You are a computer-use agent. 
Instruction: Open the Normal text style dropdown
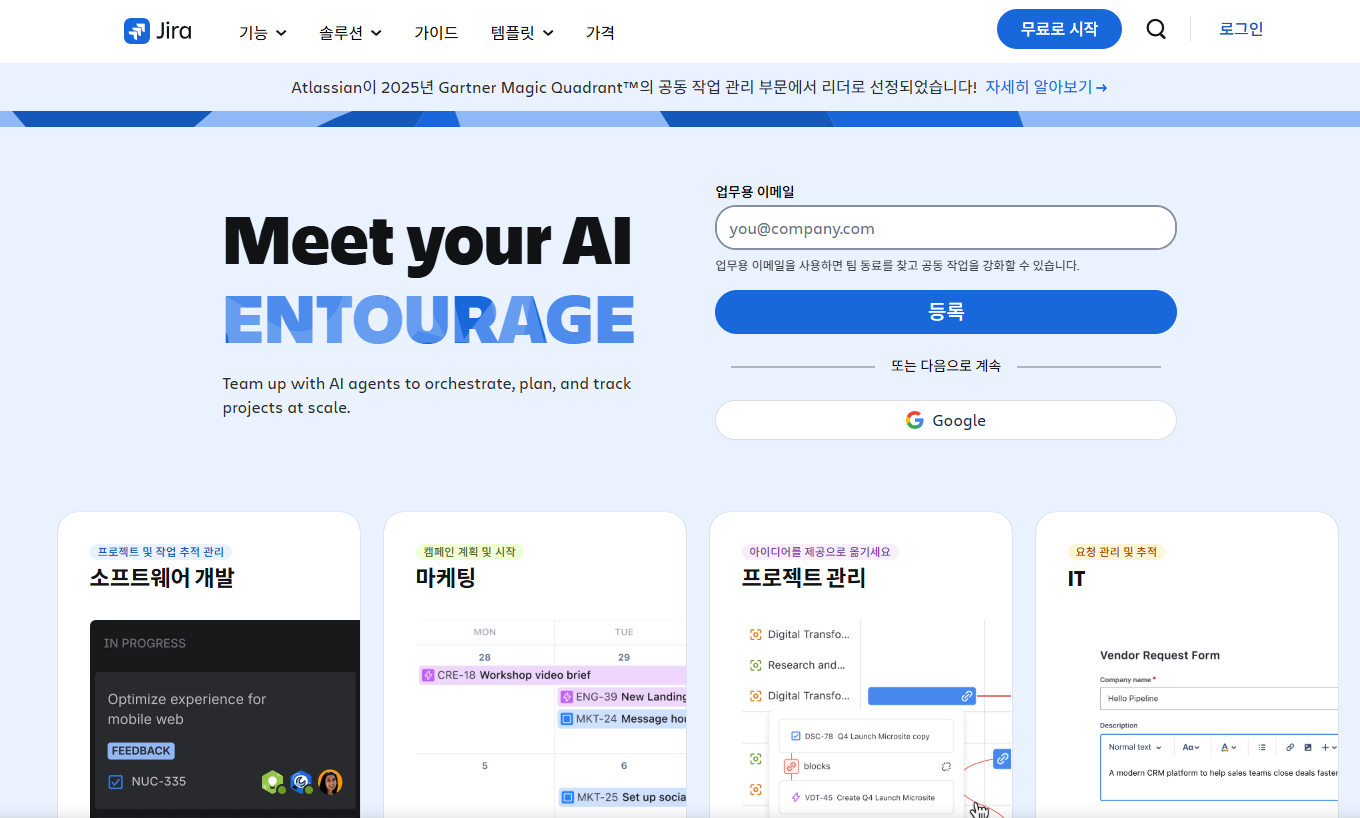[1135, 747]
